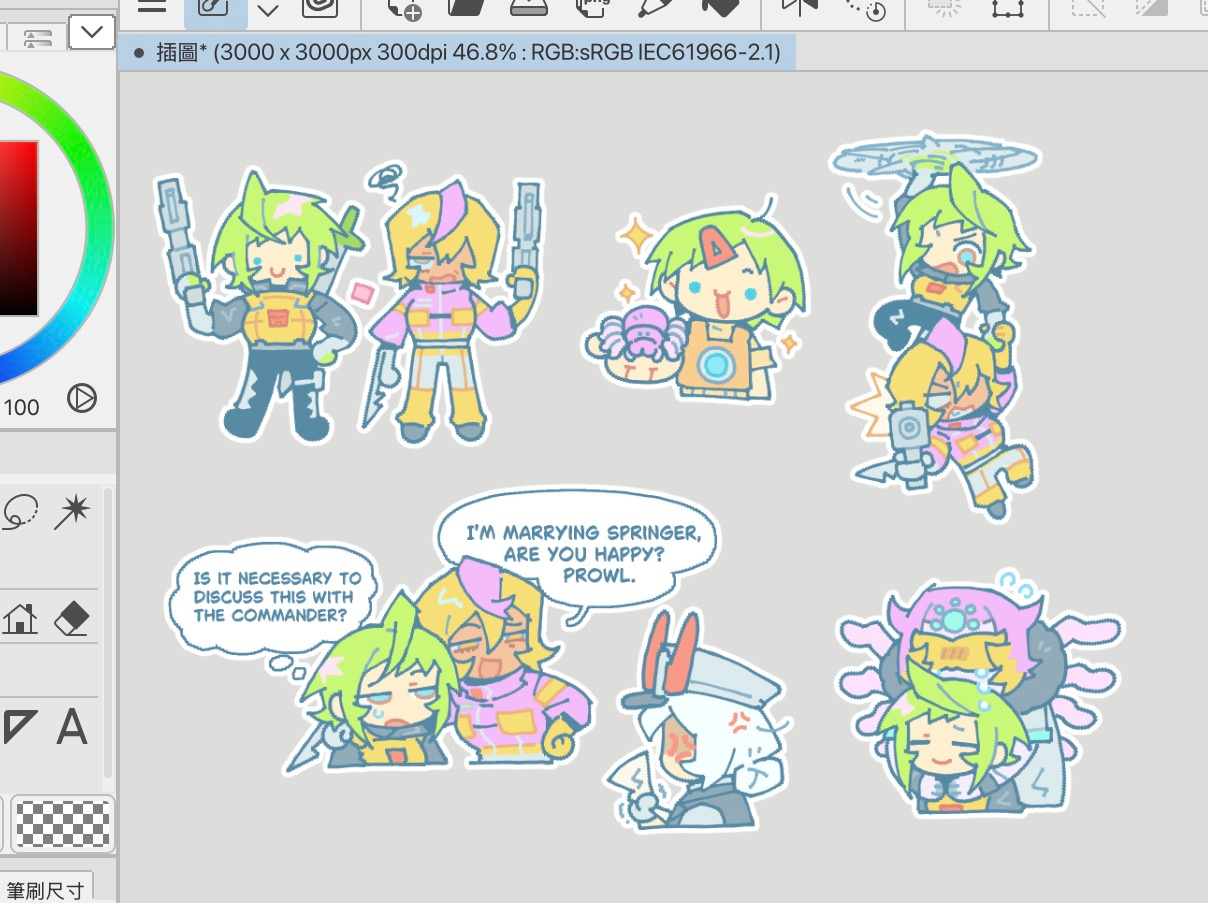Click the highlighted pen-on-canvas toolbar icon
This screenshot has width=1208, height=903.
[213, 8]
